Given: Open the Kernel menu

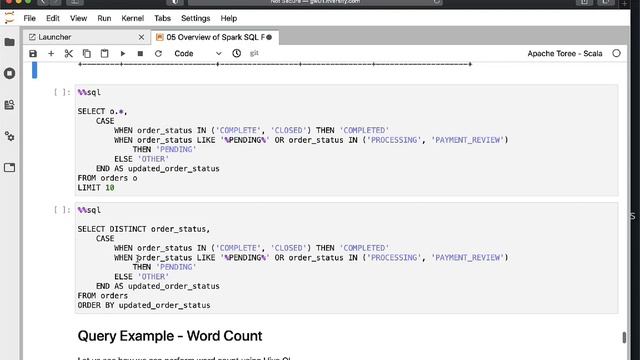Looking at the screenshot, I should tap(133, 18).
